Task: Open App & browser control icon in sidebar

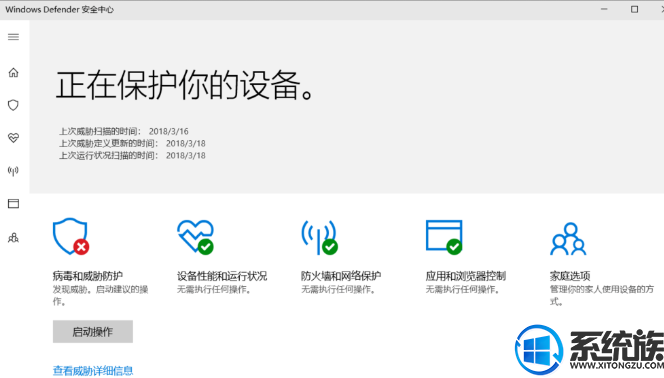Action: 14,204
